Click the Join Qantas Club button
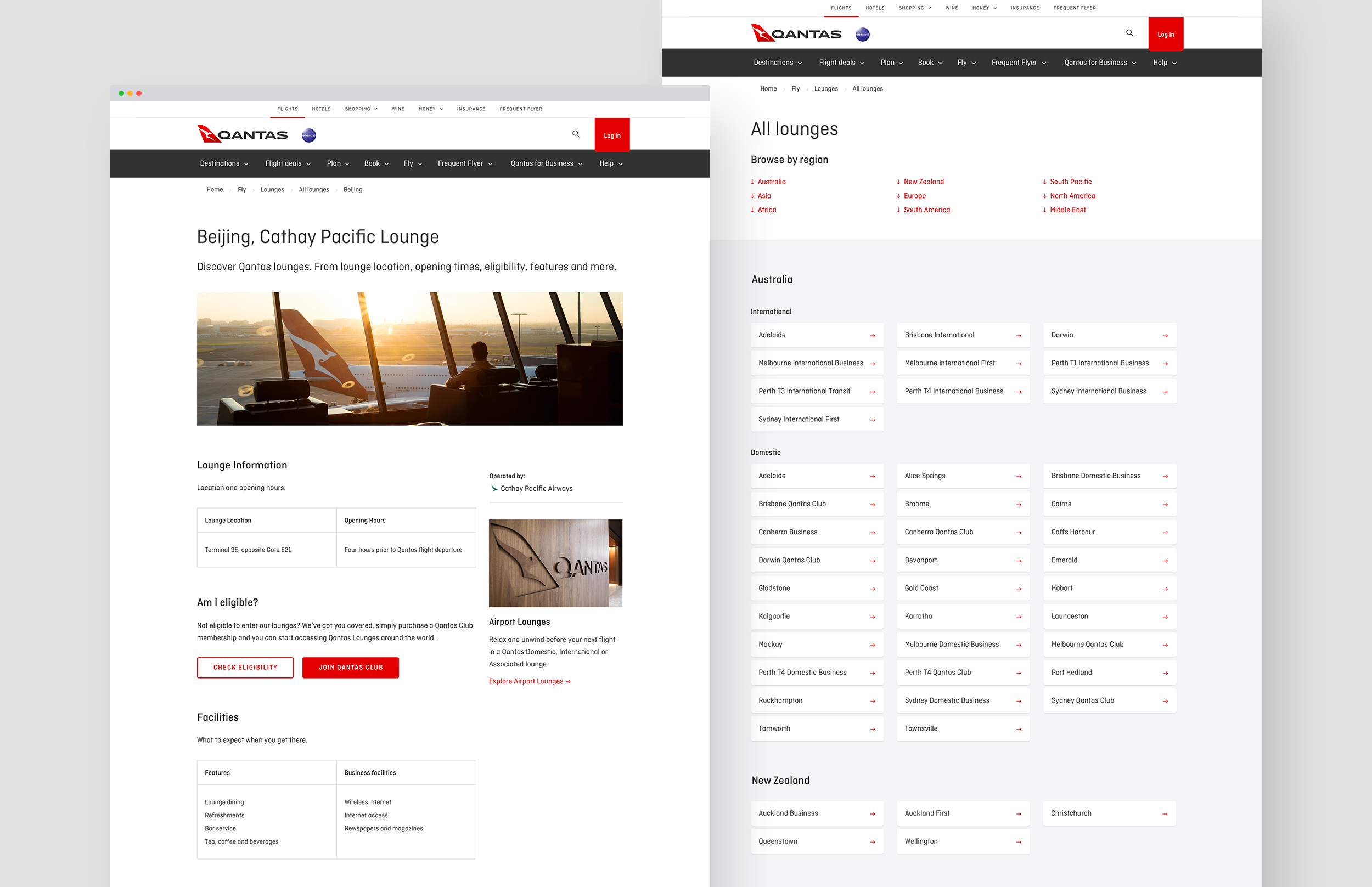The height and width of the screenshot is (887, 1372). tap(350, 668)
